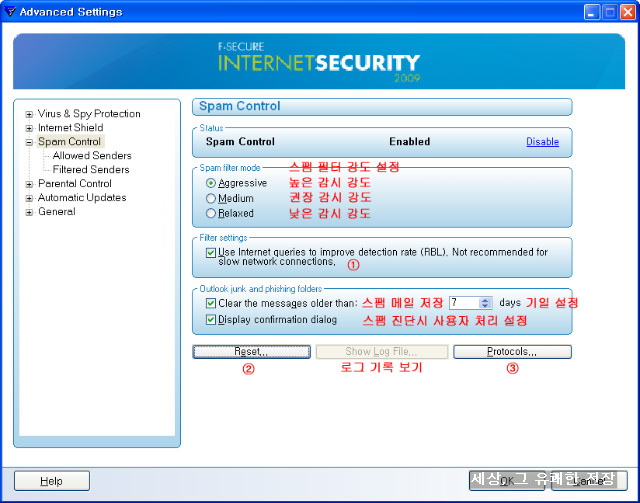Click the F-Secure title bar icon
The width and height of the screenshot is (640, 503).
(x=10, y=12)
